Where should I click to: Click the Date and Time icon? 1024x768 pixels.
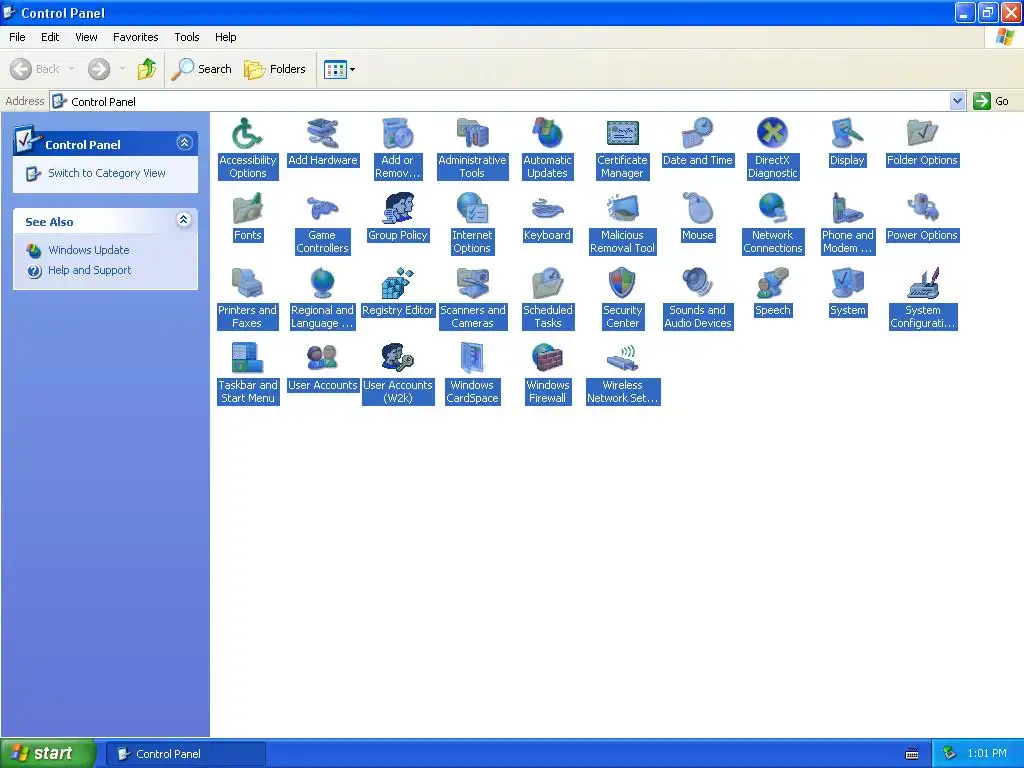[x=697, y=134]
